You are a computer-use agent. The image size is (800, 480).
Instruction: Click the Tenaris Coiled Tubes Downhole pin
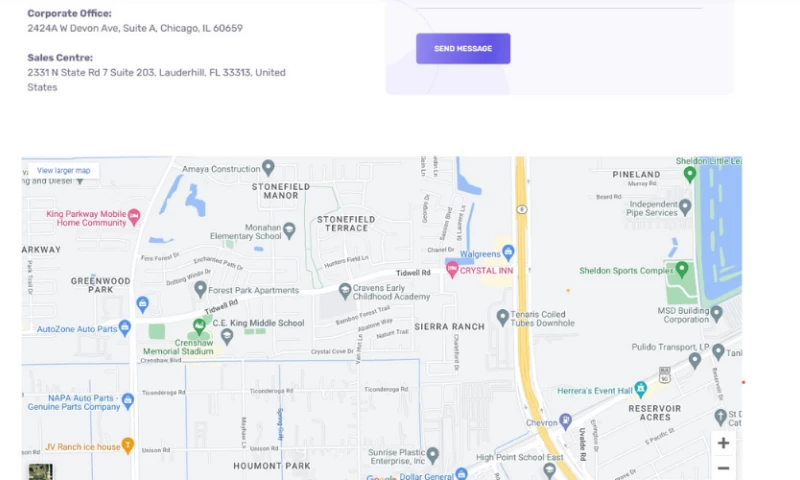[503, 317]
